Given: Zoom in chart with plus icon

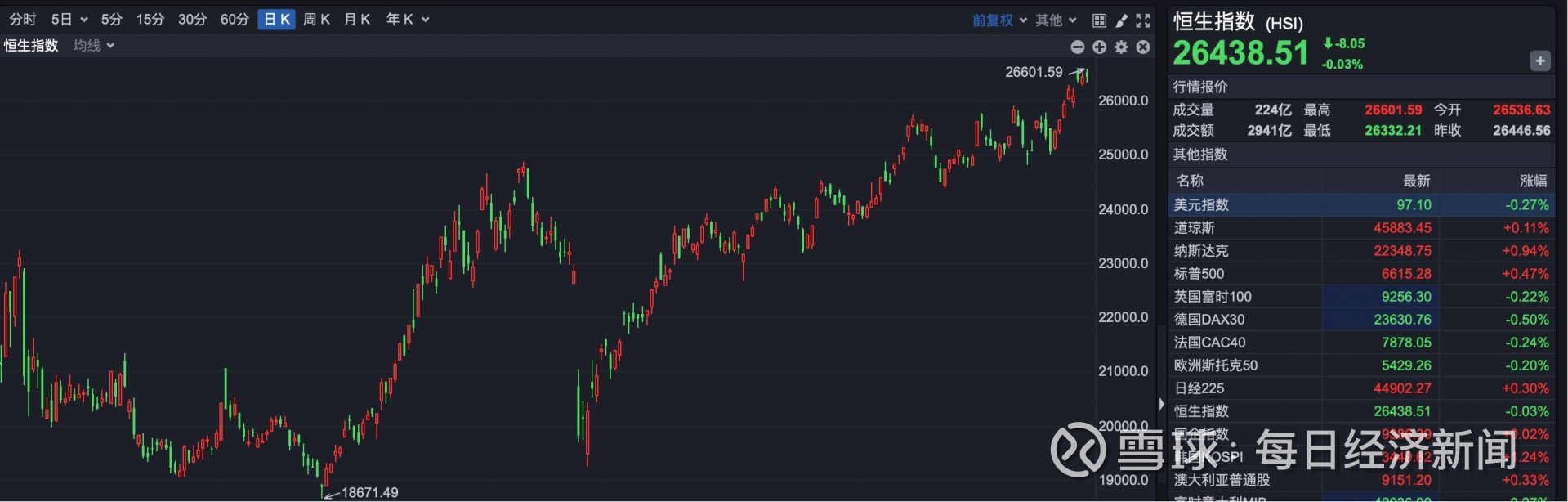Looking at the screenshot, I should click(x=1100, y=47).
